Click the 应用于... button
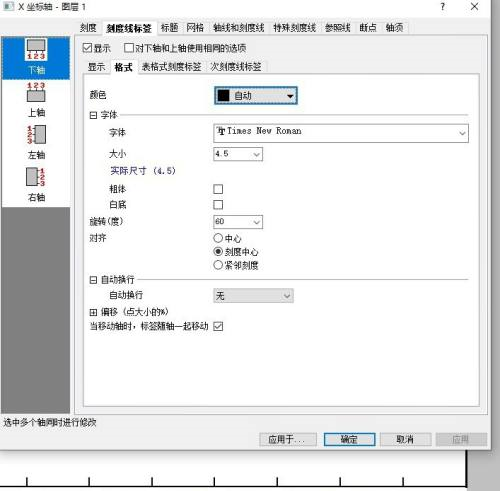 288,439
